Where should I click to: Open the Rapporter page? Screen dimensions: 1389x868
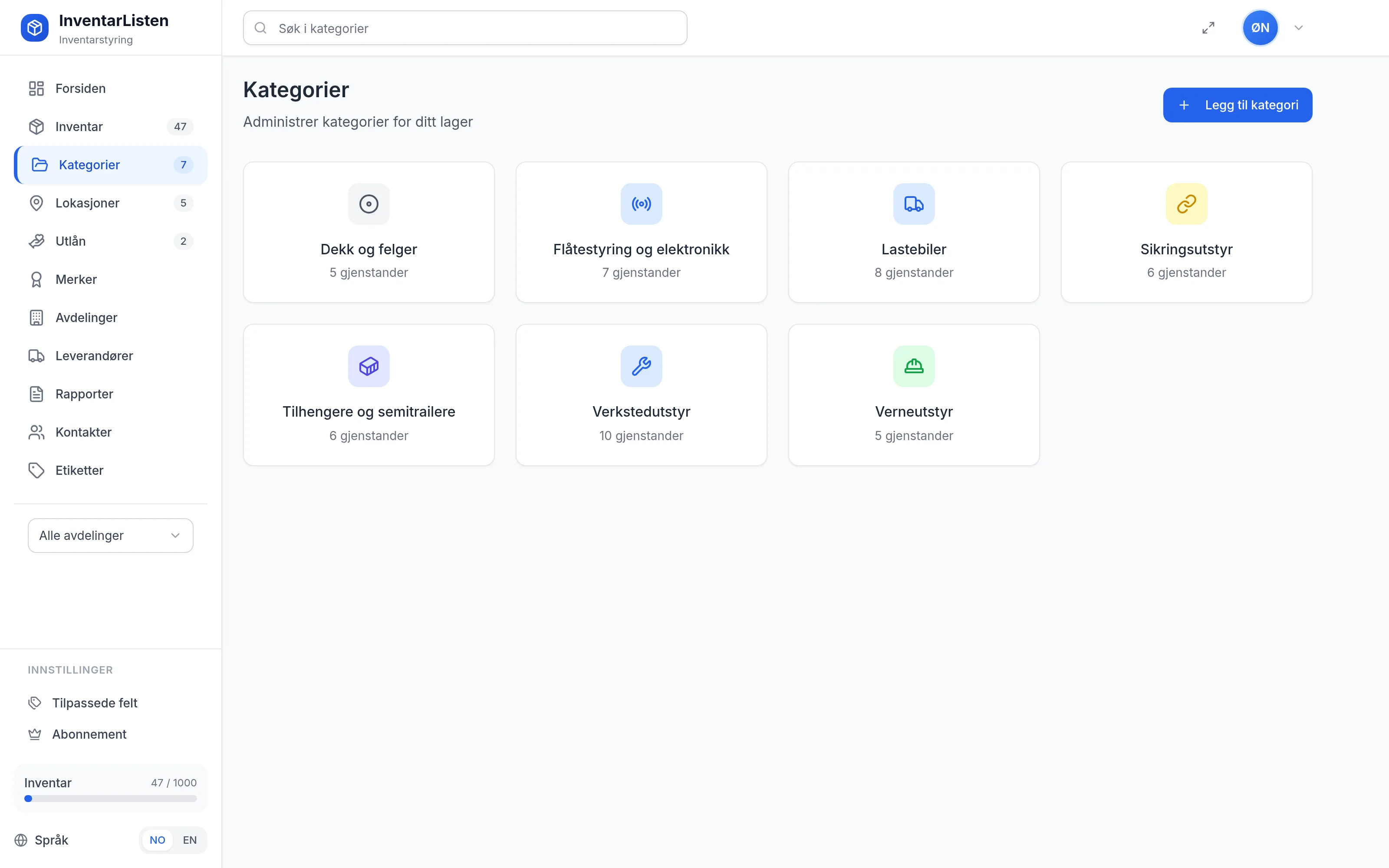(x=111, y=394)
